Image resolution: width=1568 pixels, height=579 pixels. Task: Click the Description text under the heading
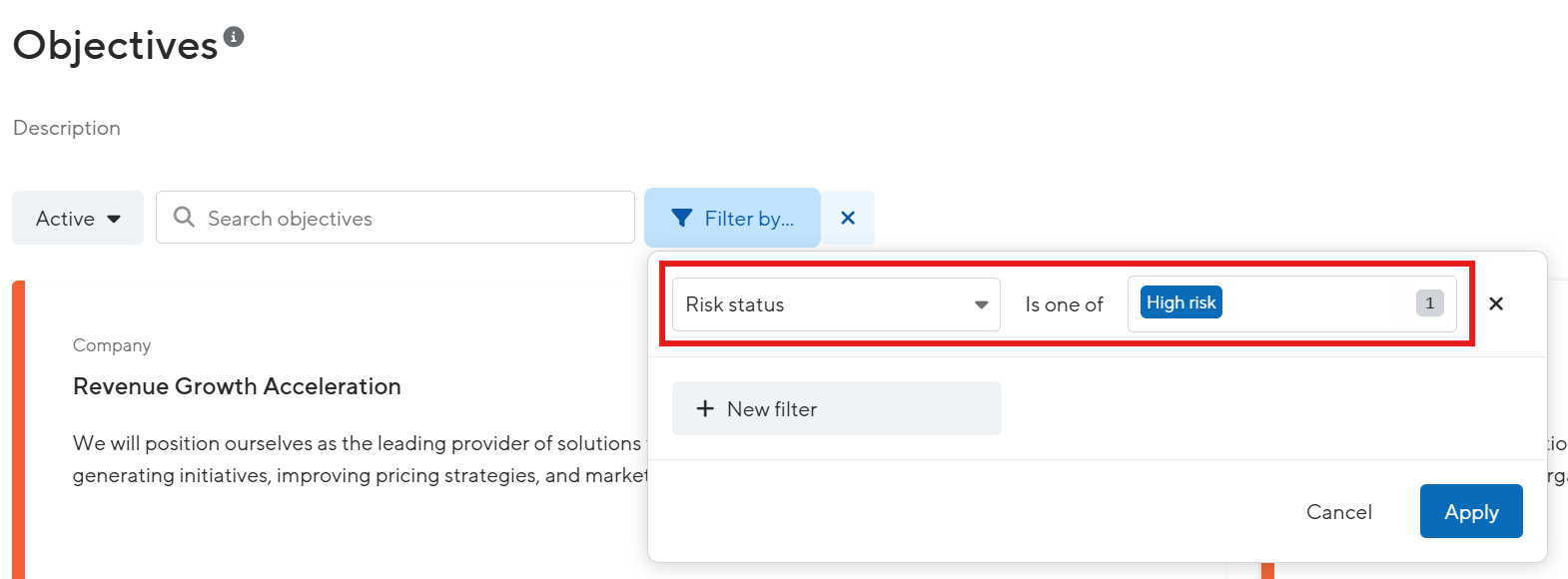[67, 128]
